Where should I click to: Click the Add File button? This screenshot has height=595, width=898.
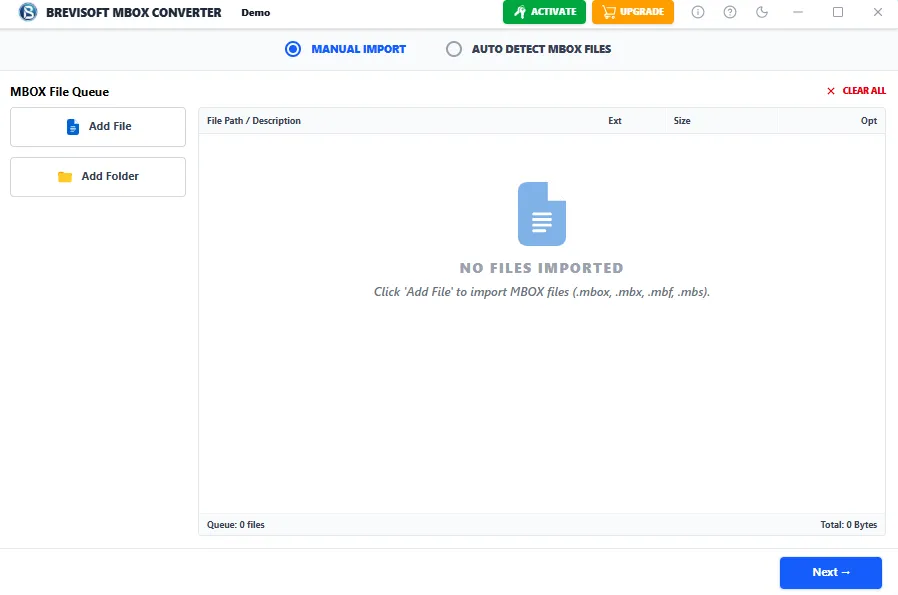98,127
